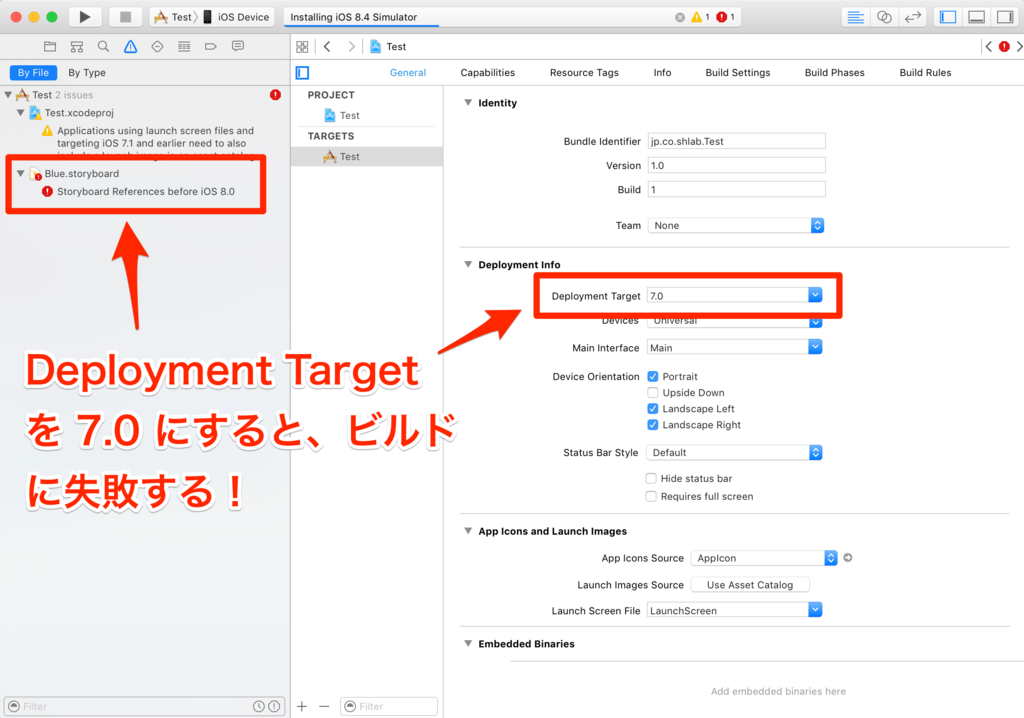Switch issue grouping to By Type
1024x718 pixels.
[x=87, y=73]
